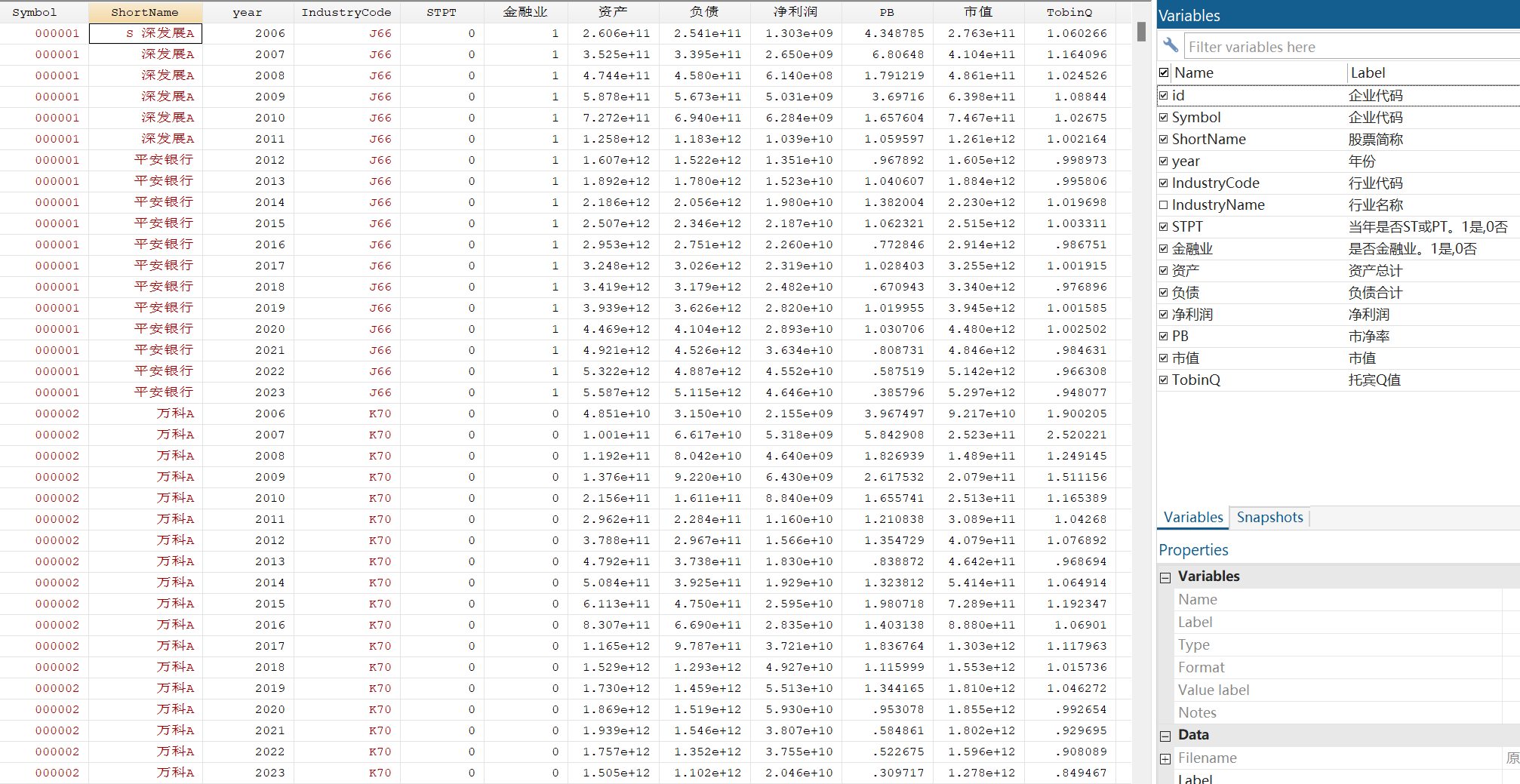
Task: Collapse the Data properties section
Action: tap(1165, 736)
